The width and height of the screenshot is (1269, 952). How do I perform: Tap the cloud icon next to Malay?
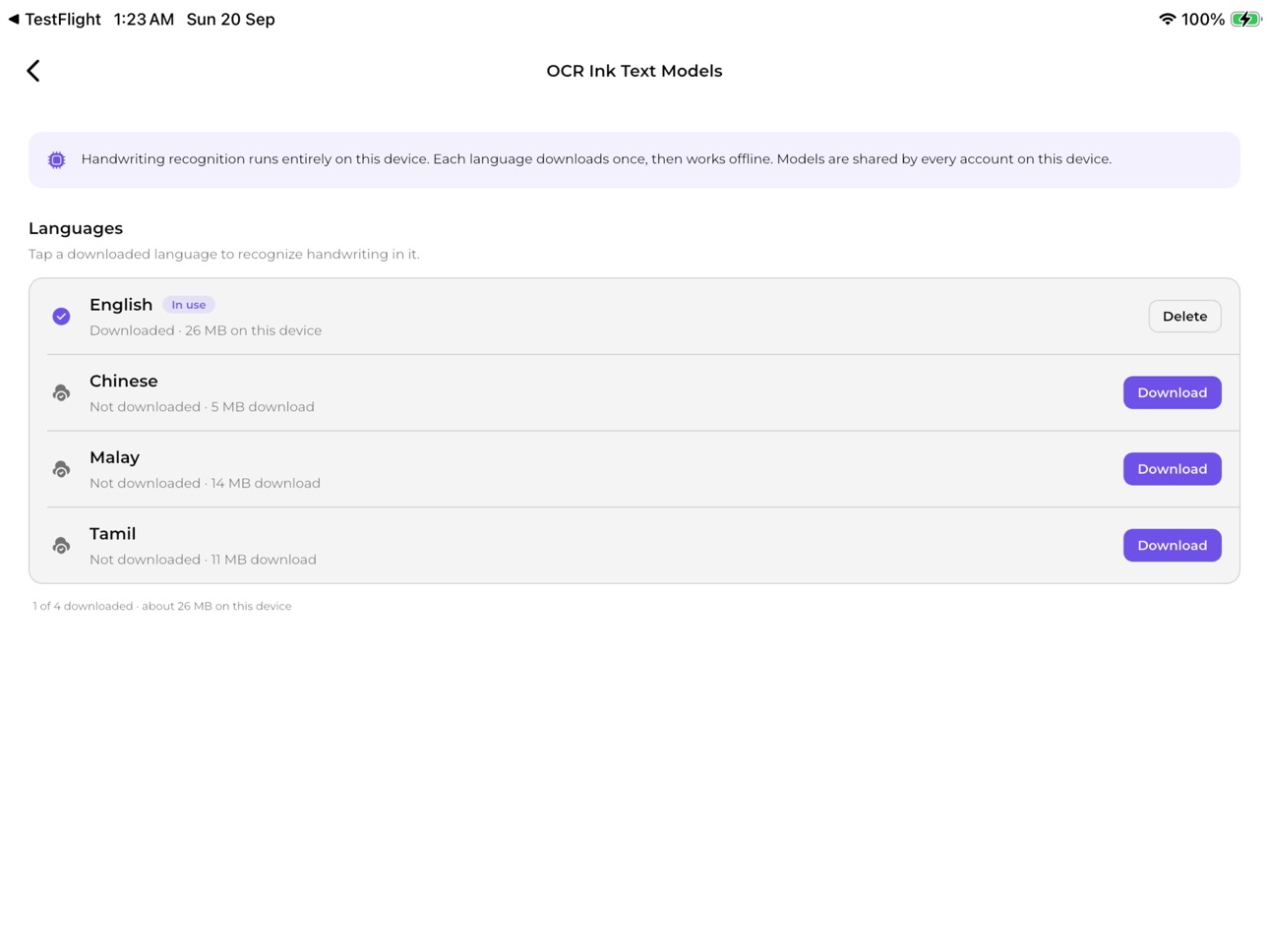point(61,469)
